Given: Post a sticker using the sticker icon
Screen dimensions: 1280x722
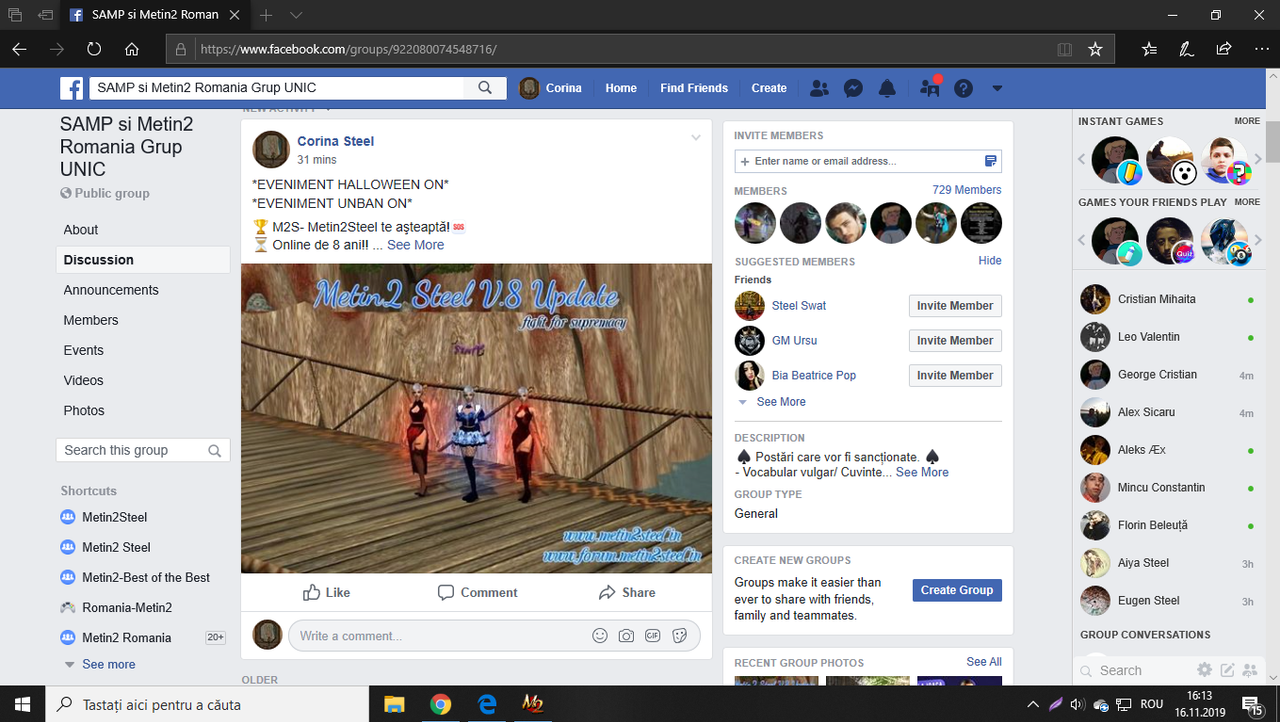Looking at the screenshot, I should click(x=680, y=635).
